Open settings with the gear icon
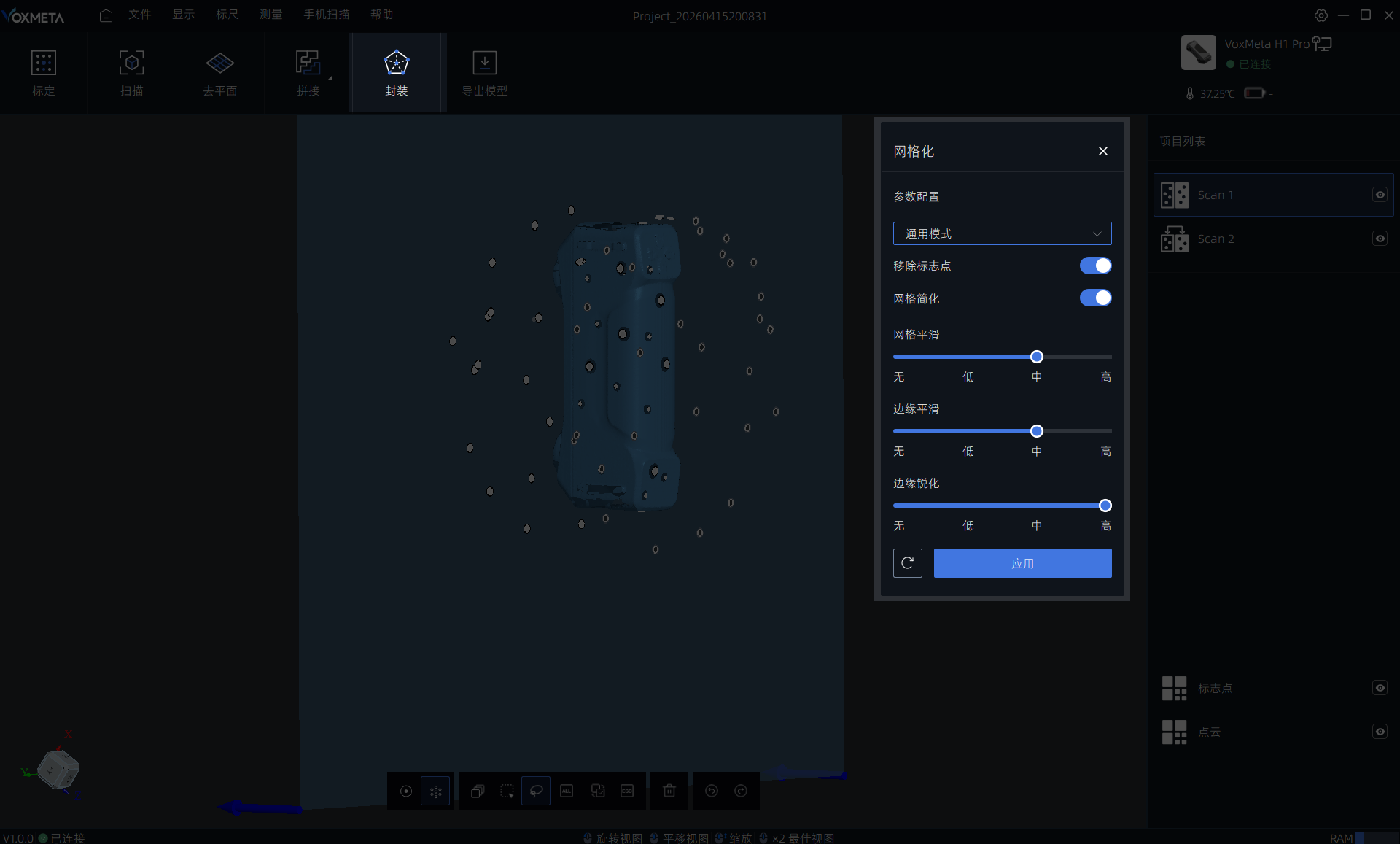The image size is (1400, 844). click(x=1321, y=15)
